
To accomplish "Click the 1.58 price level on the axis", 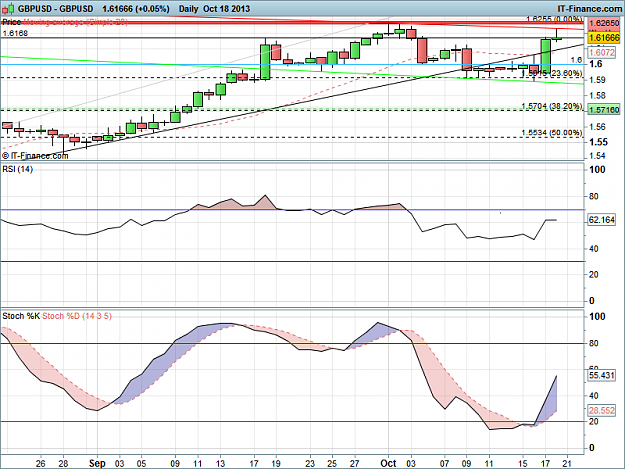I will coord(597,96).
